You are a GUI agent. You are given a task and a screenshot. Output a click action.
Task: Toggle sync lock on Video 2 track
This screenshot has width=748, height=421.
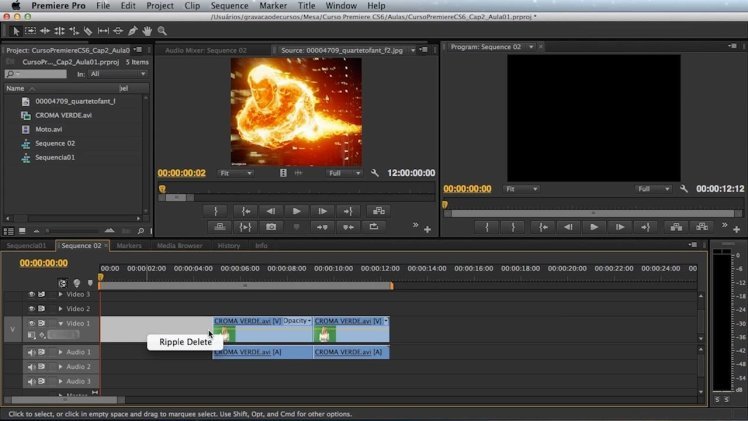pyautogui.click(x=42, y=308)
